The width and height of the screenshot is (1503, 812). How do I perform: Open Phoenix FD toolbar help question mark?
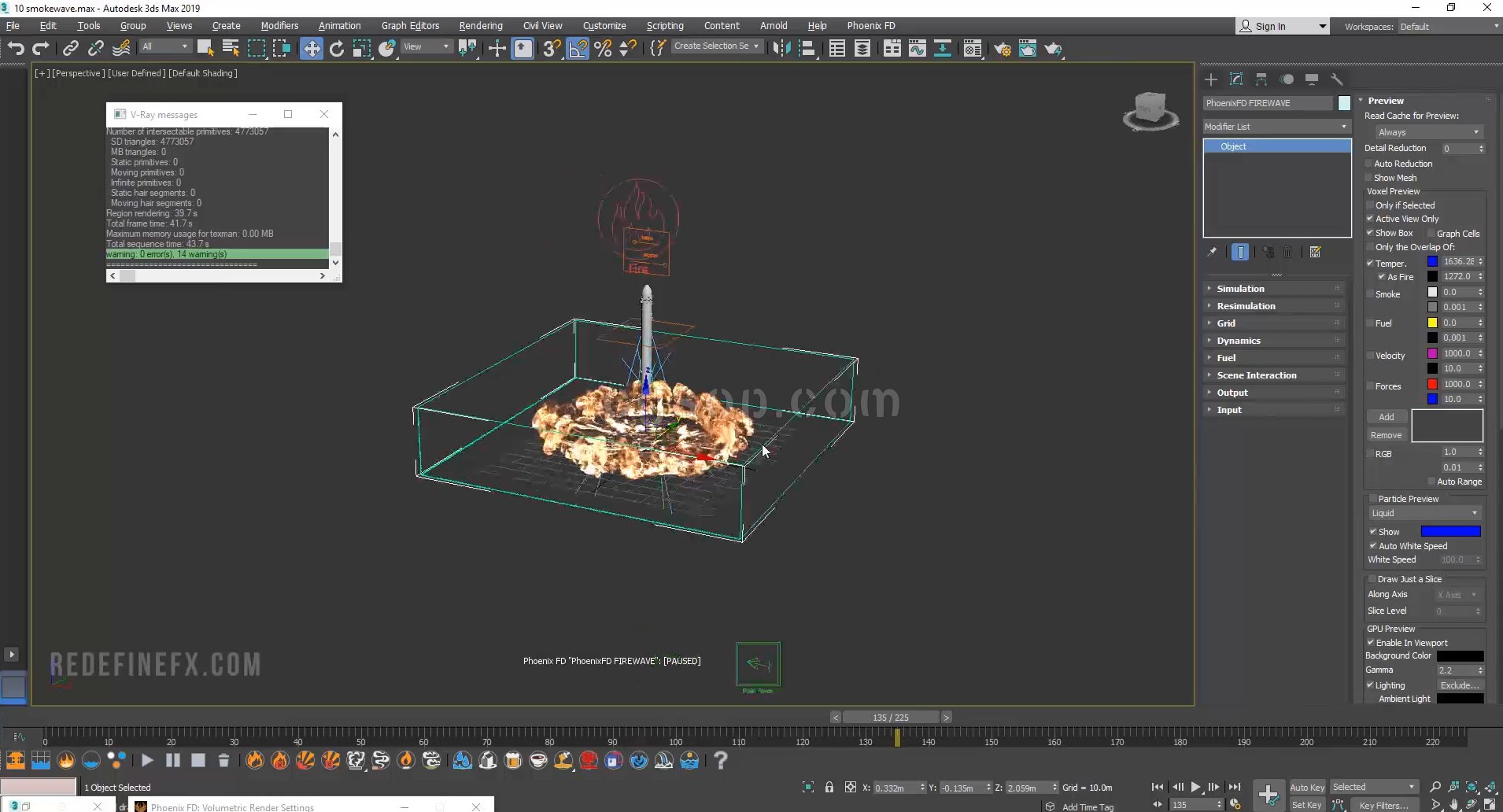click(721, 760)
